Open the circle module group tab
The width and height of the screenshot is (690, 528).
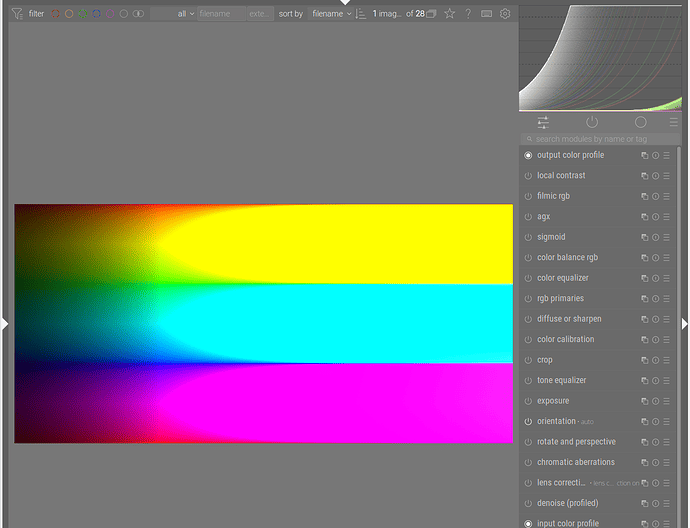(x=641, y=122)
